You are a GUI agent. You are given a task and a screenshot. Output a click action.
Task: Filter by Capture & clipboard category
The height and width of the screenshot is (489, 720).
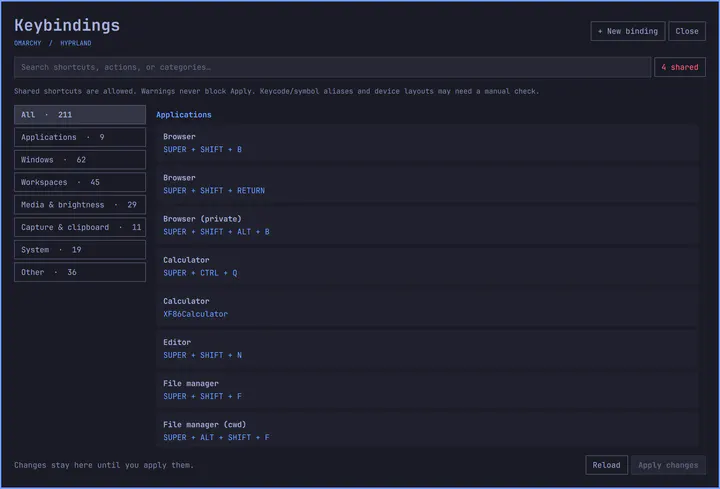[x=80, y=227]
